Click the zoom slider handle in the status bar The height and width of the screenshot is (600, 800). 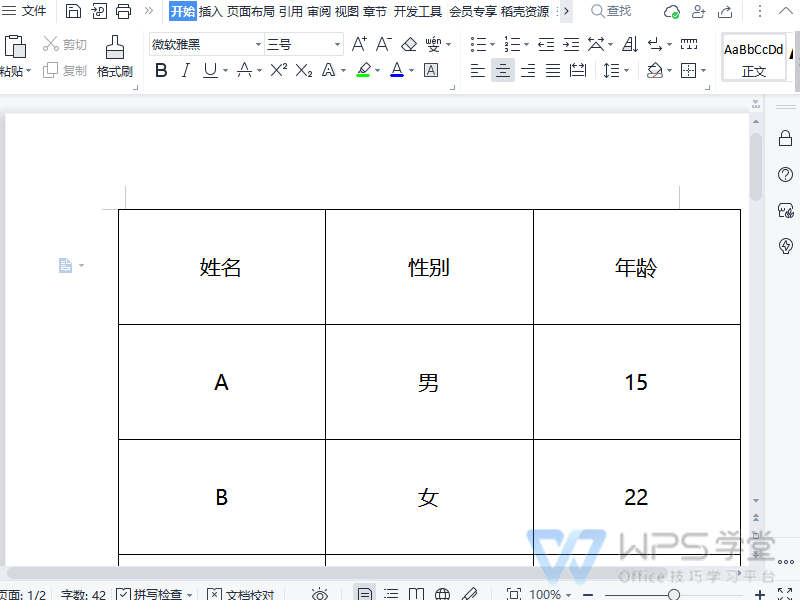[674, 594]
